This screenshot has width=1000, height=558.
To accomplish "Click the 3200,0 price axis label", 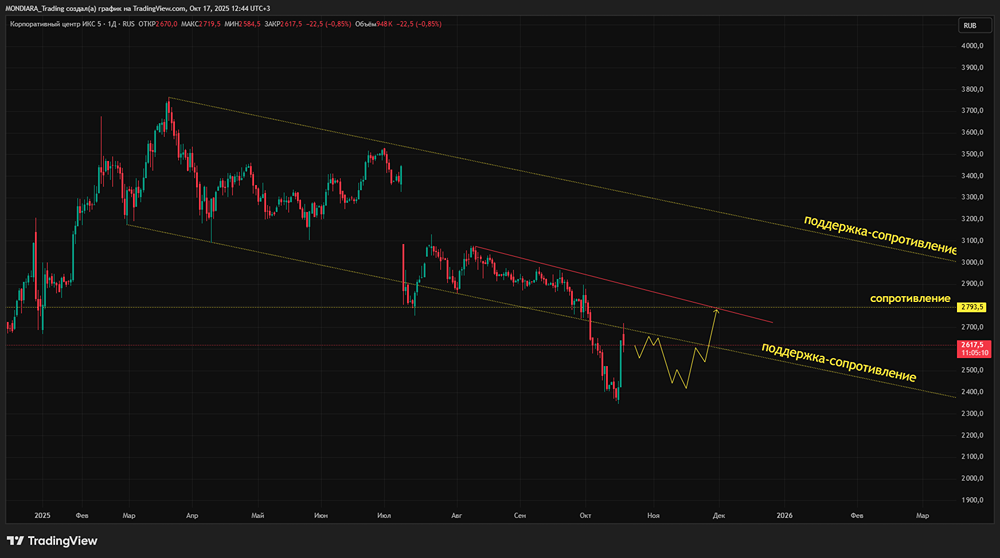I will pyautogui.click(x=972, y=219).
